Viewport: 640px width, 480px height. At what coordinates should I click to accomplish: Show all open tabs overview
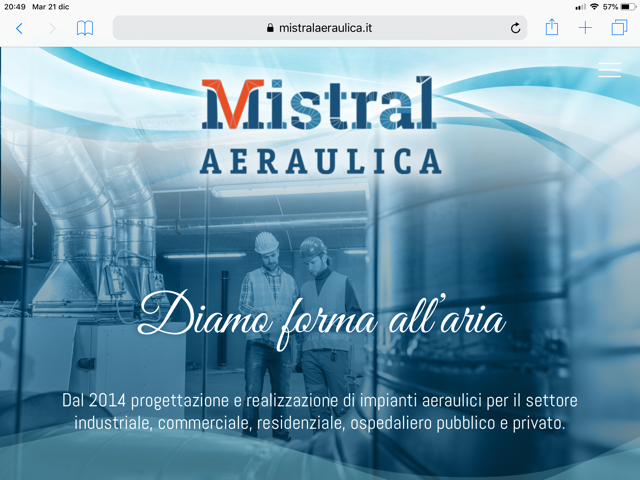click(x=619, y=28)
